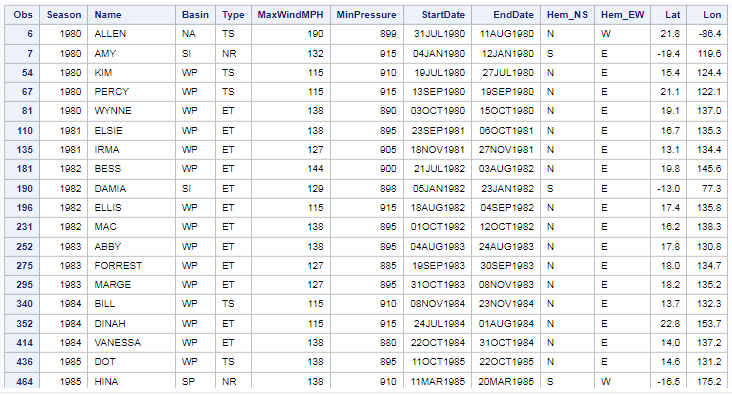Select the name cell KIM

(132, 73)
